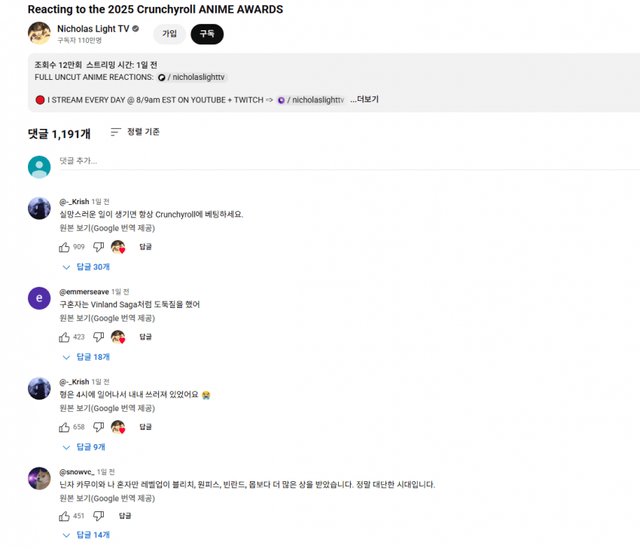The image size is (640, 549).
Task: Dislike the @snowvc_ comment
Action: pos(98,516)
